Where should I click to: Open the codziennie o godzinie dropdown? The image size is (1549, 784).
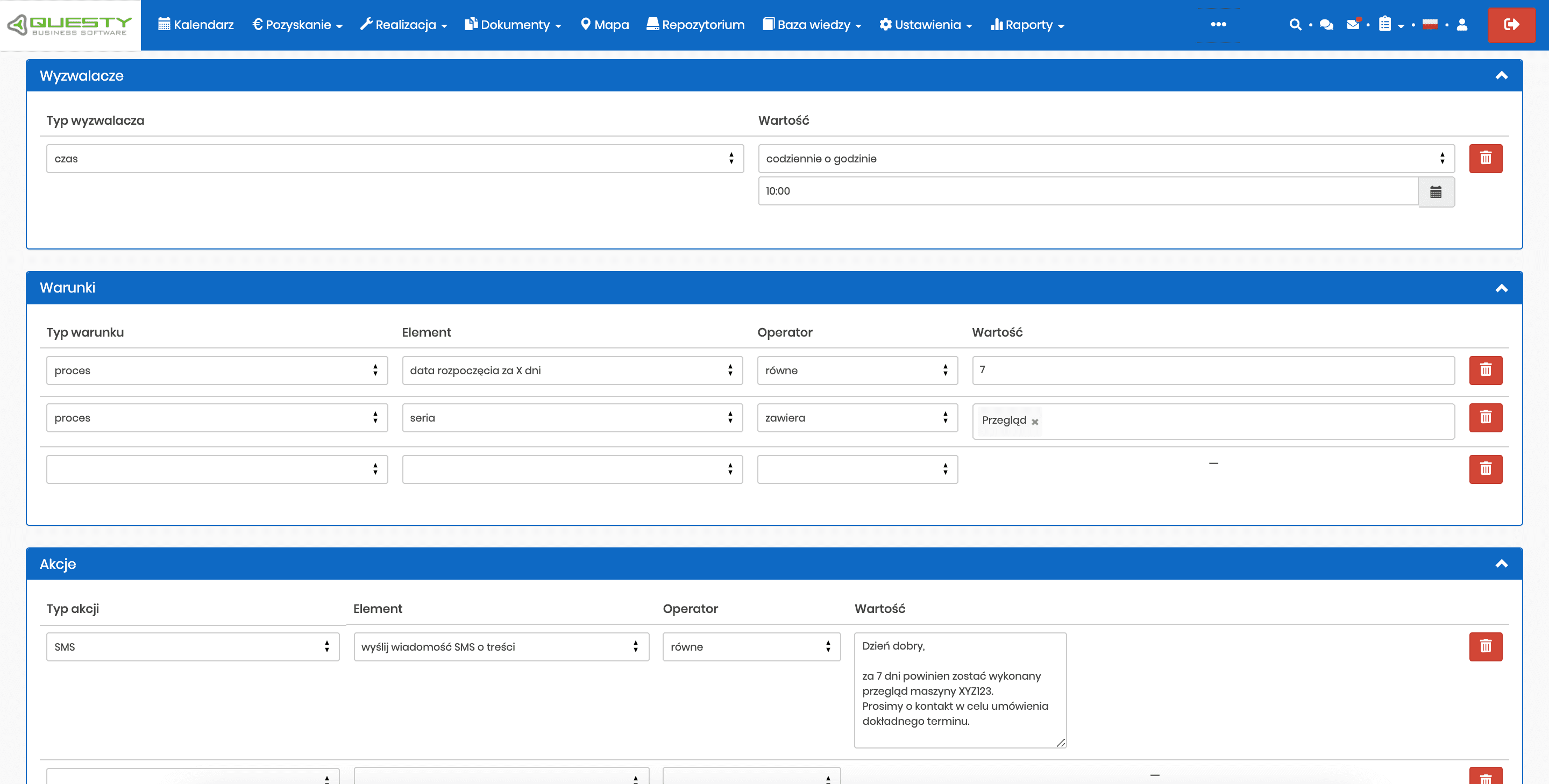click(x=1106, y=159)
